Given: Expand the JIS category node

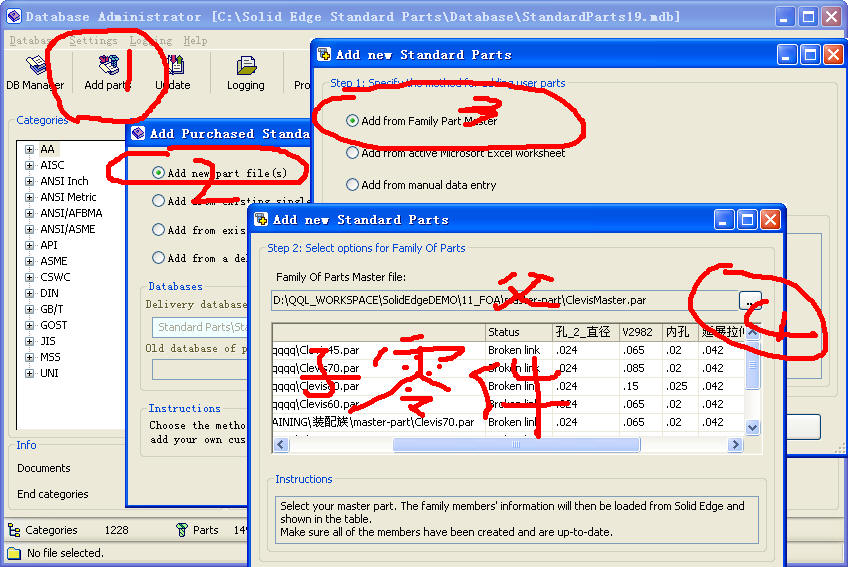Looking at the screenshot, I should click(x=30, y=341).
